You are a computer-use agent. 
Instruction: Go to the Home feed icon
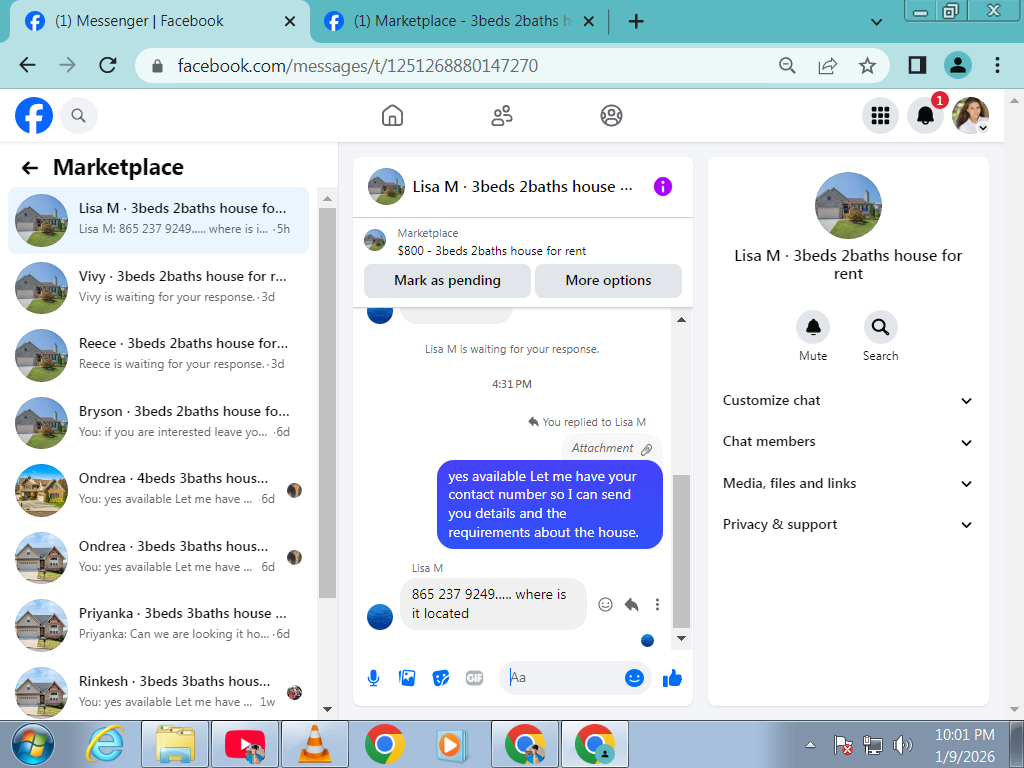[392, 116]
